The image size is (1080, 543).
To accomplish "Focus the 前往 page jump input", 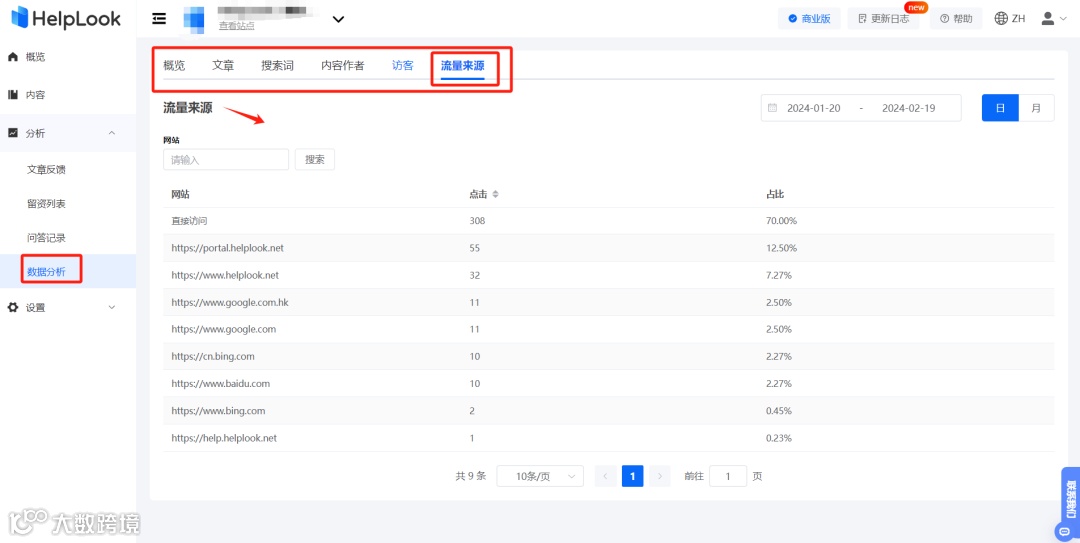I will tap(728, 476).
